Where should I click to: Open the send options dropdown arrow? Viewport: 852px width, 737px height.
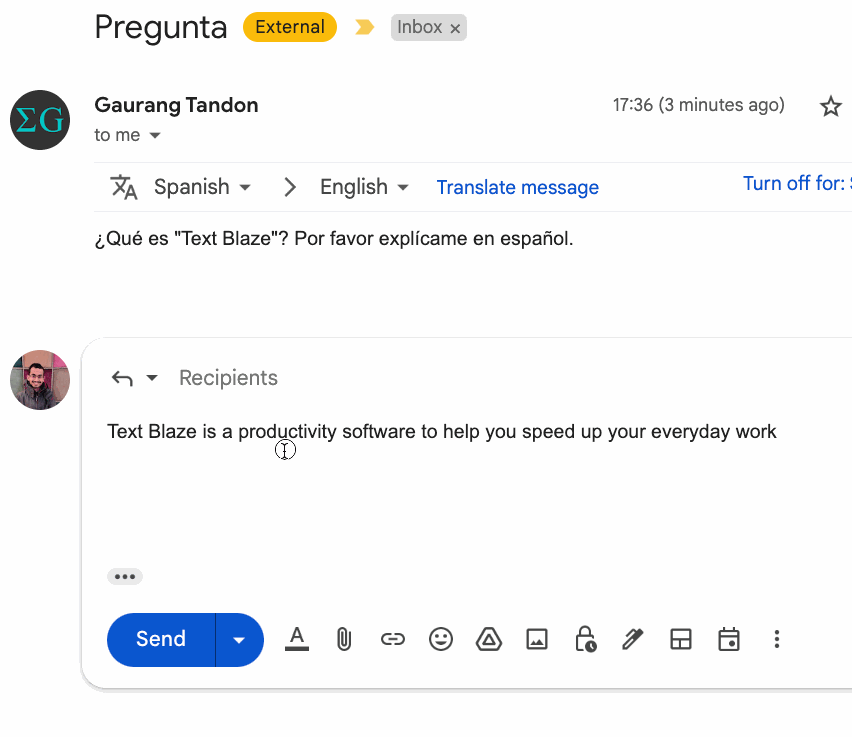click(x=239, y=640)
